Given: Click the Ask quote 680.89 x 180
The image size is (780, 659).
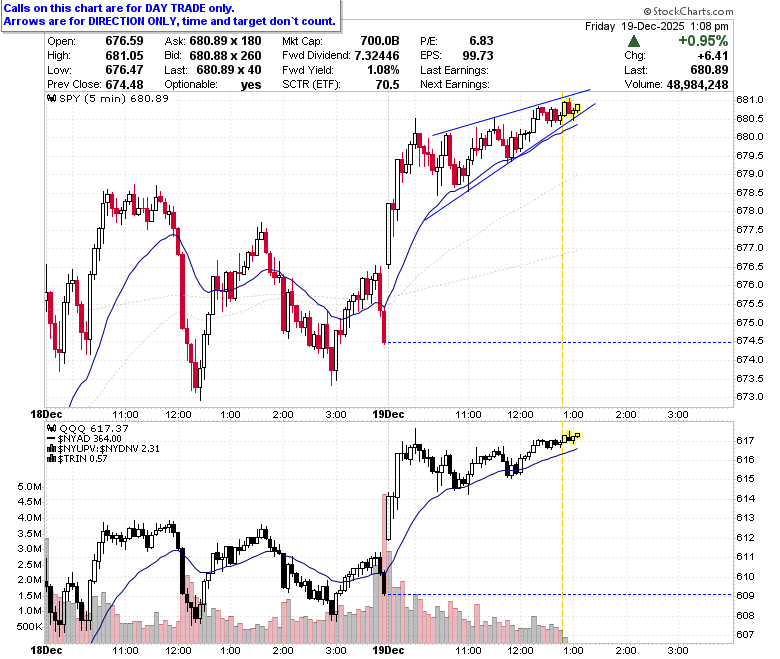Looking at the screenshot, I should coord(225,41).
